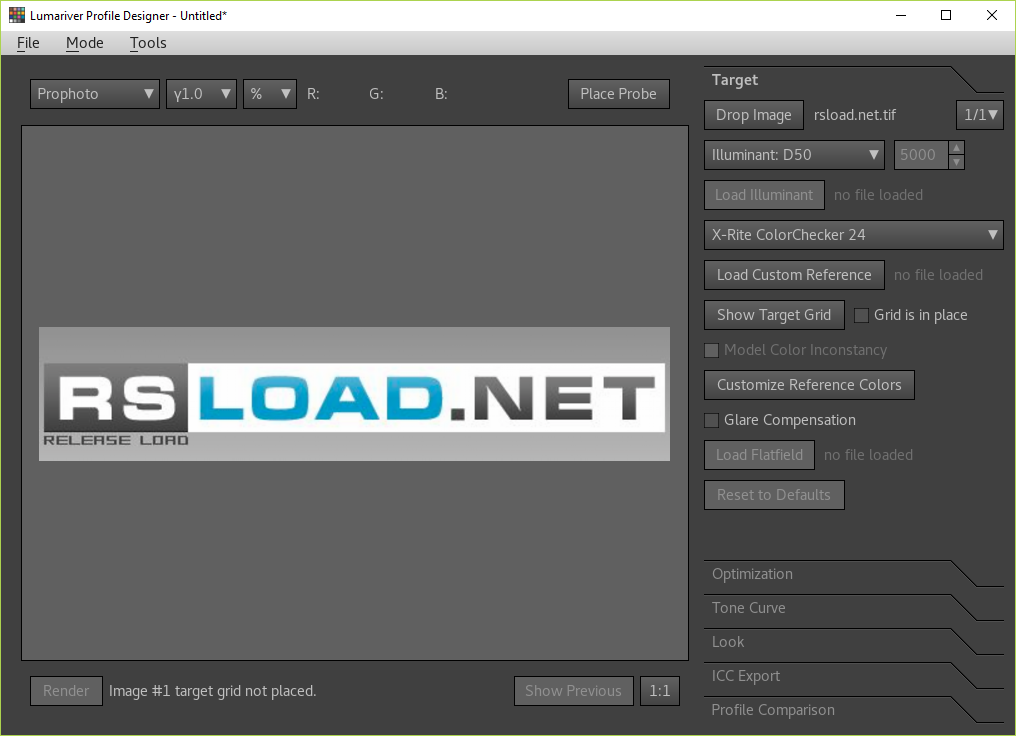The width and height of the screenshot is (1016, 736).
Task: Open the X-Rite ColorChecker 24 target dropdown
Action: point(853,235)
